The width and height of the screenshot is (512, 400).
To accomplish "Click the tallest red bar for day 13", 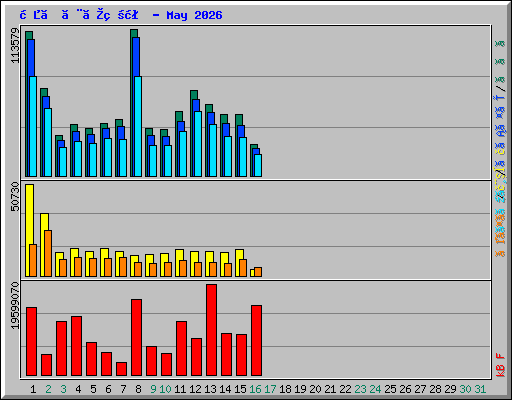I will tap(211, 330).
